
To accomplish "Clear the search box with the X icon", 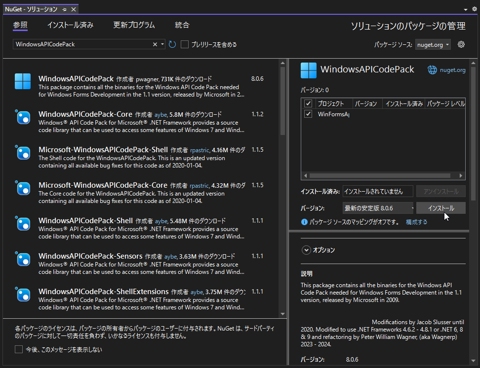I will (x=155, y=44).
